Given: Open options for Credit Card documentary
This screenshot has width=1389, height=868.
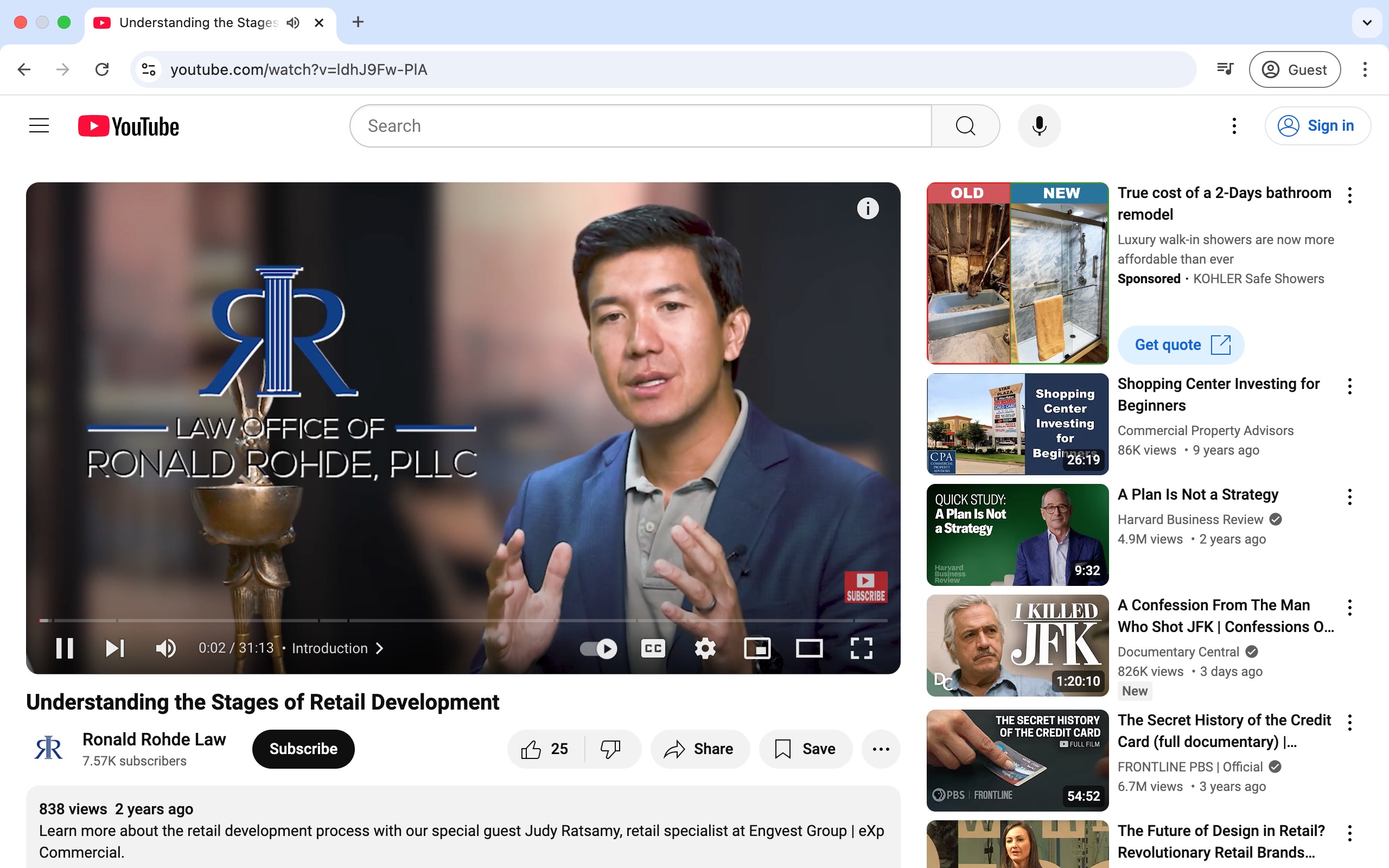Looking at the screenshot, I should [1350, 723].
